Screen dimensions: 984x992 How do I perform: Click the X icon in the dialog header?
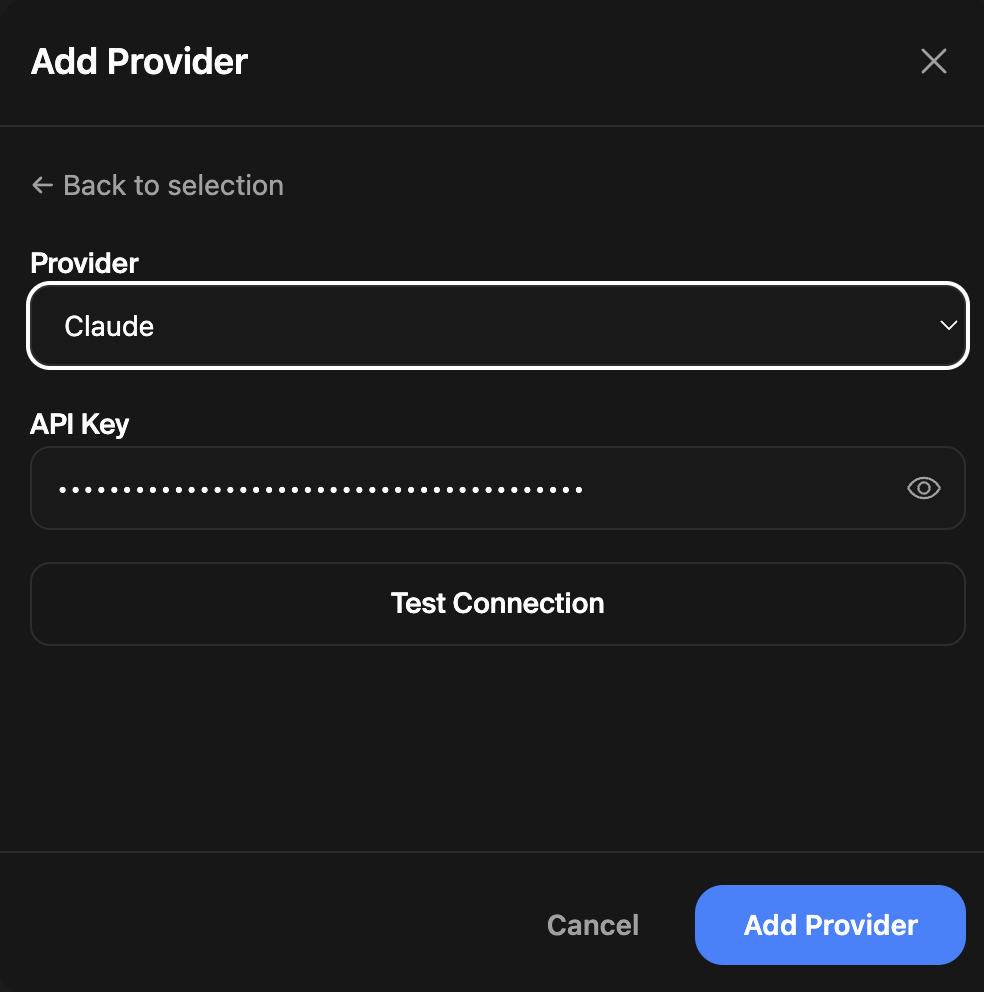(x=933, y=61)
